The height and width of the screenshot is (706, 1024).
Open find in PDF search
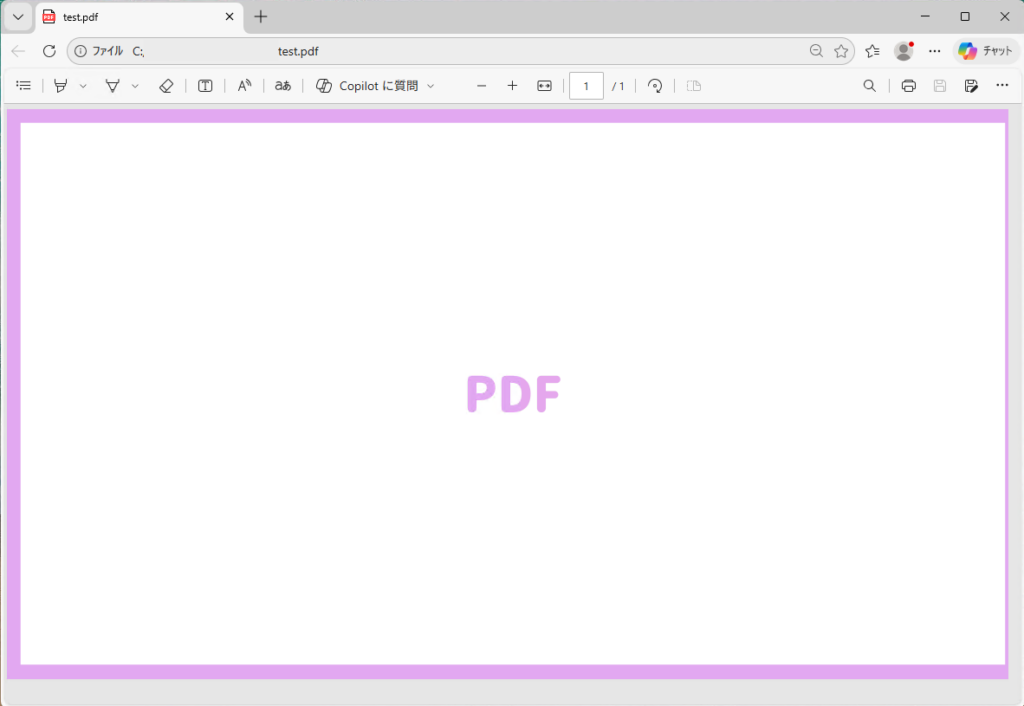(869, 86)
